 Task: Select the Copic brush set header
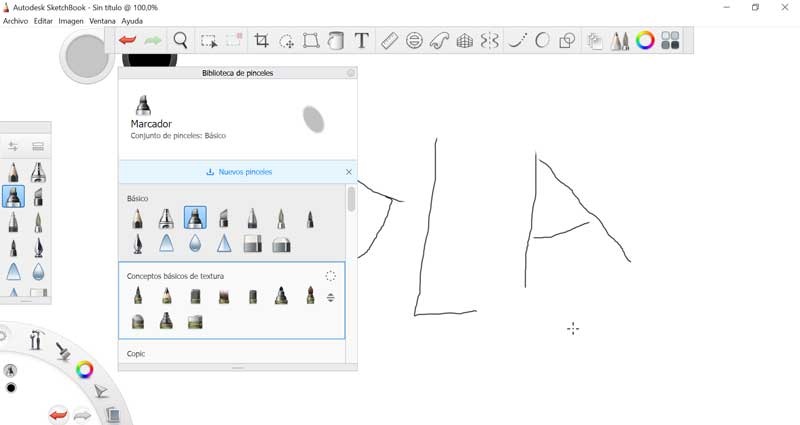point(136,354)
